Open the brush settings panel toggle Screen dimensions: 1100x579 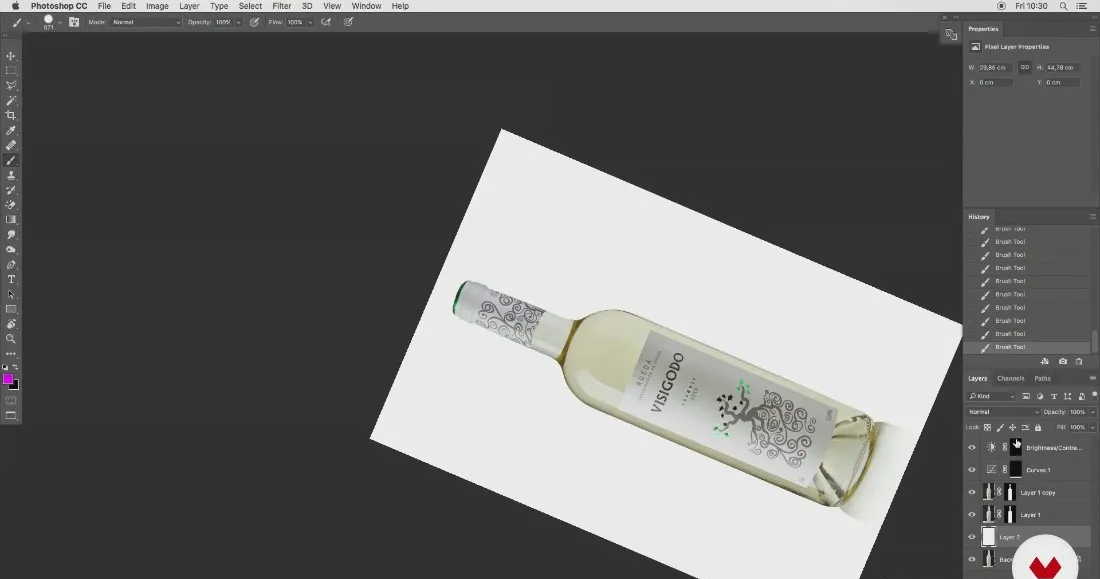pos(74,22)
